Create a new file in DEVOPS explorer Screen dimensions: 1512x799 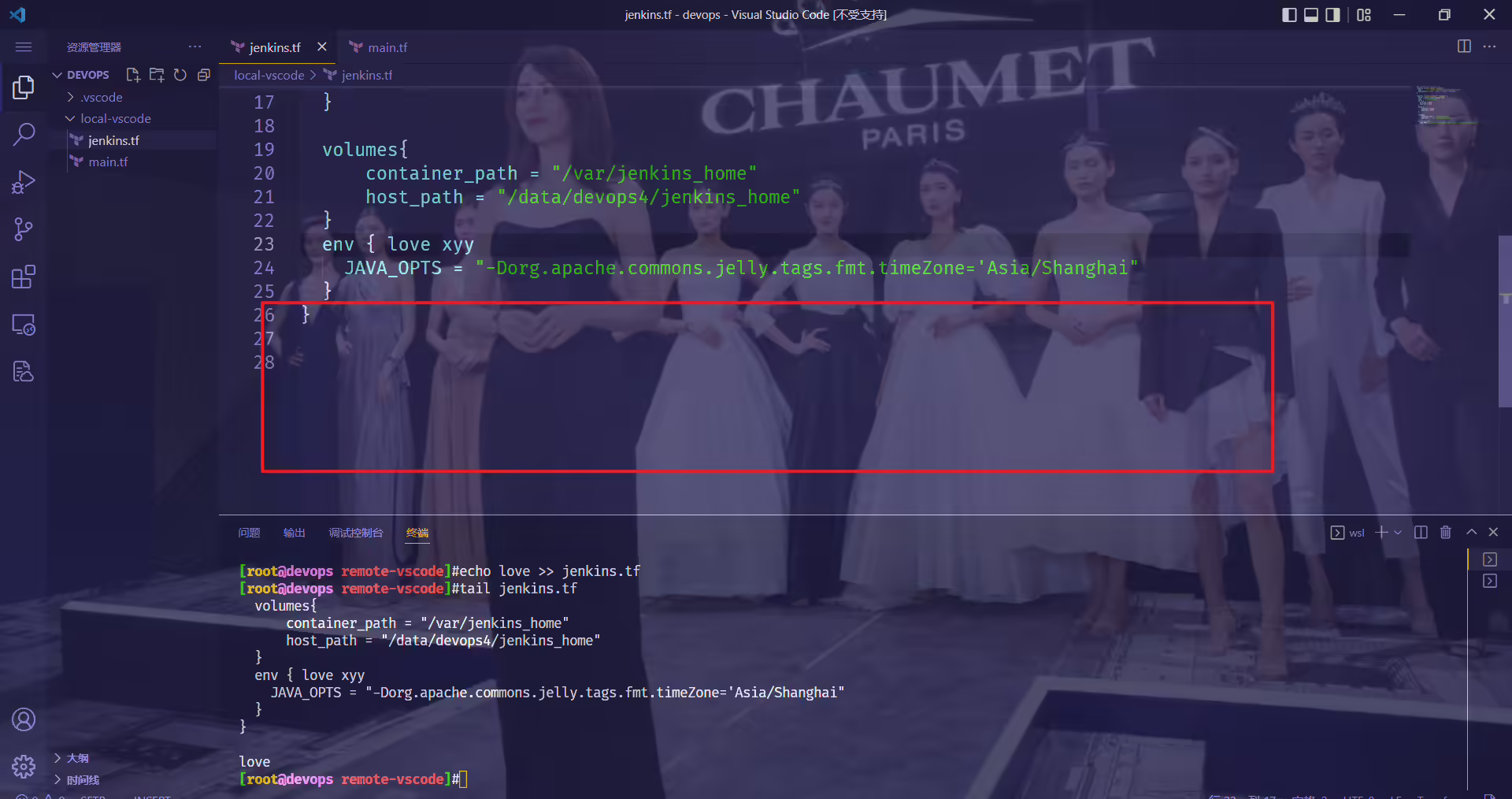point(133,75)
